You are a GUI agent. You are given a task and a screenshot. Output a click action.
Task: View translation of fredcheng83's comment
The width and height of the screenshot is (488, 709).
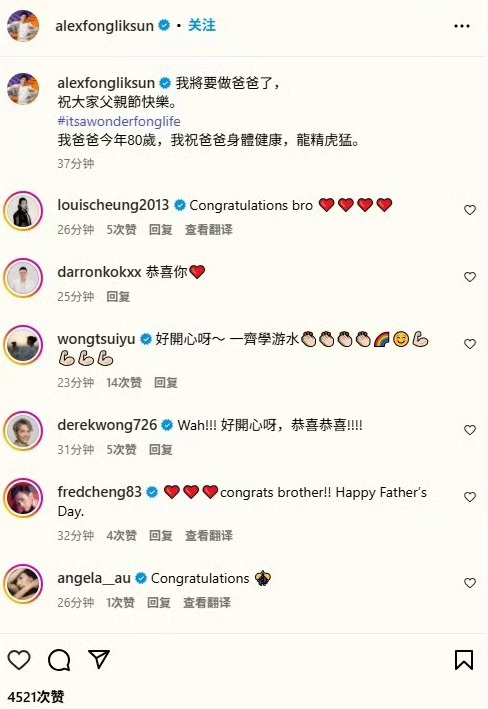[208, 536]
